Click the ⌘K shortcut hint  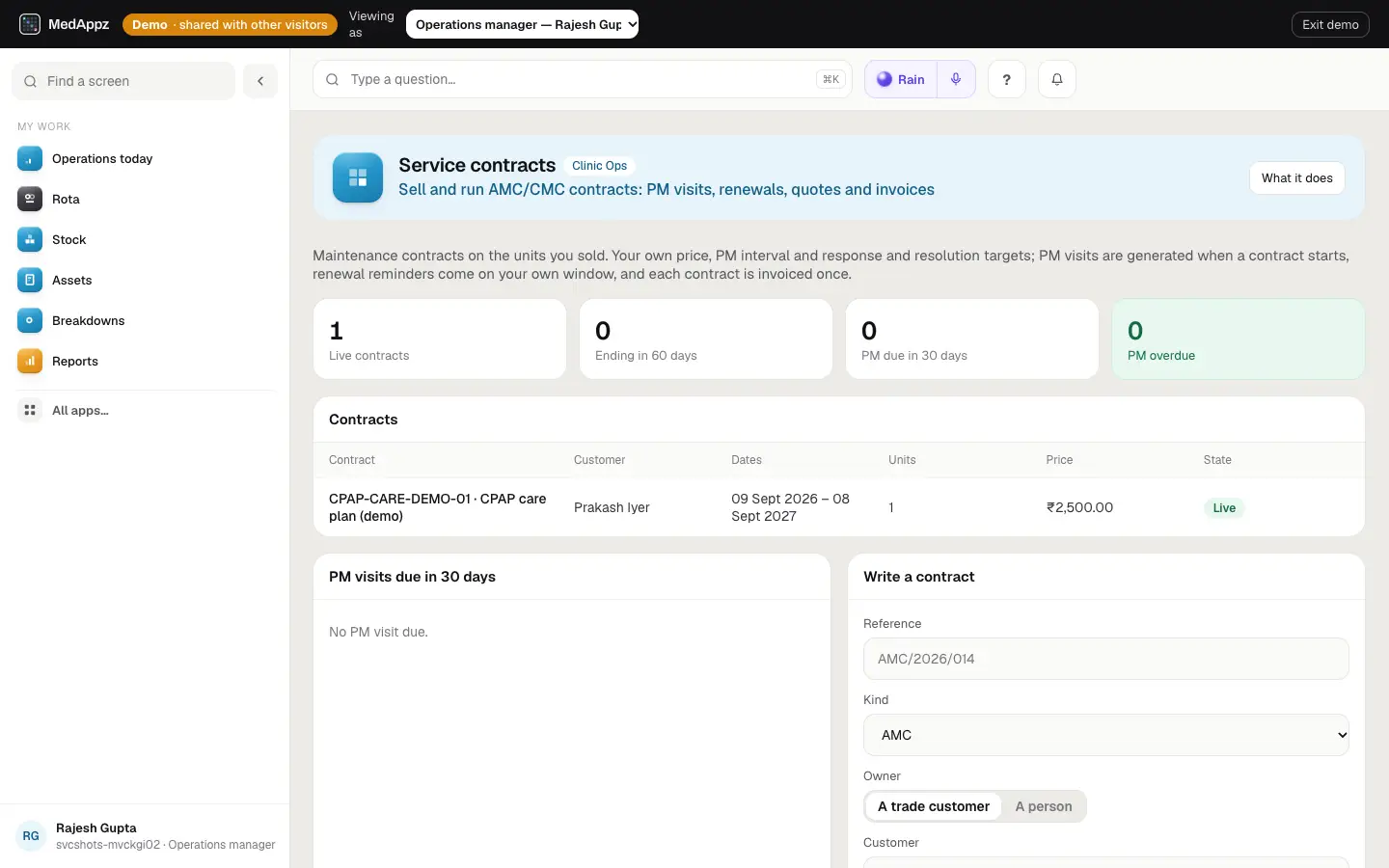click(831, 79)
